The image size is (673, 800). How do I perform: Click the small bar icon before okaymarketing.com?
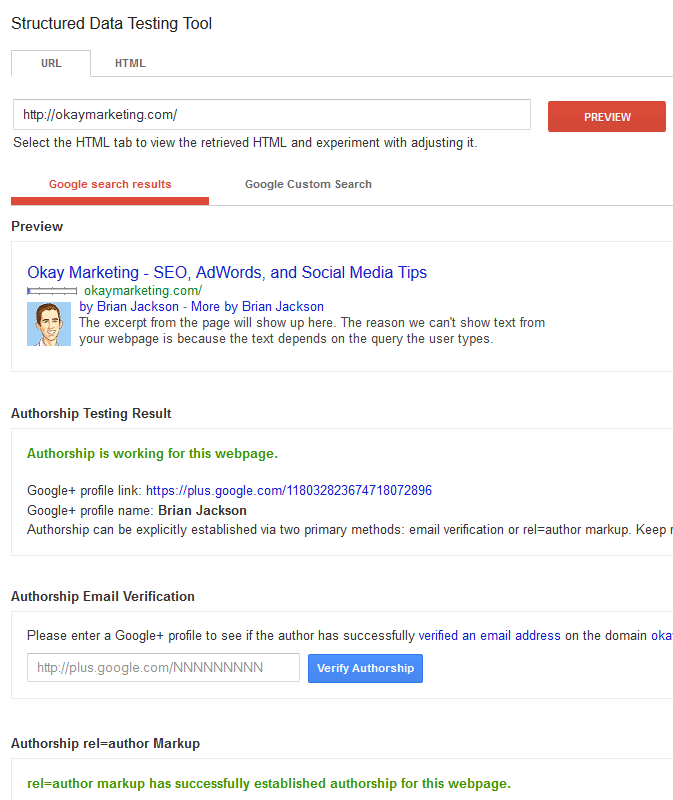pos(52,291)
